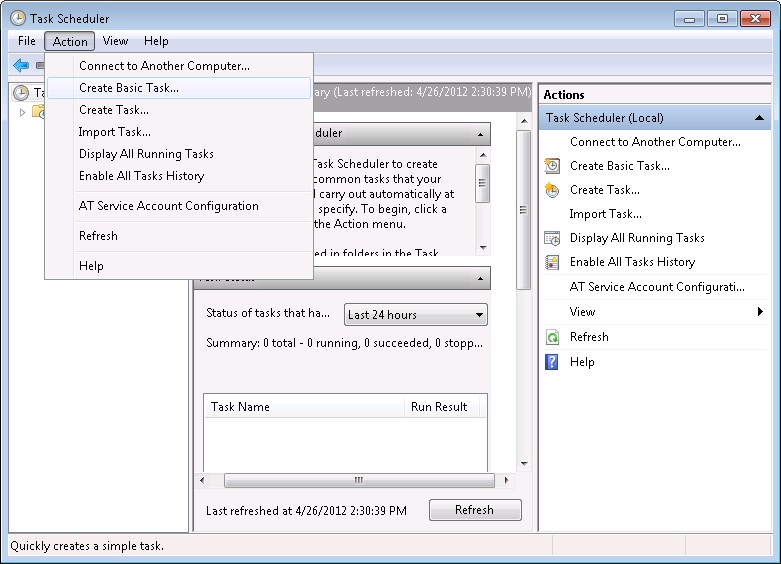781x564 pixels.
Task: Choose Enable All Tasks History in Action menu
Action: click(x=179, y=175)
